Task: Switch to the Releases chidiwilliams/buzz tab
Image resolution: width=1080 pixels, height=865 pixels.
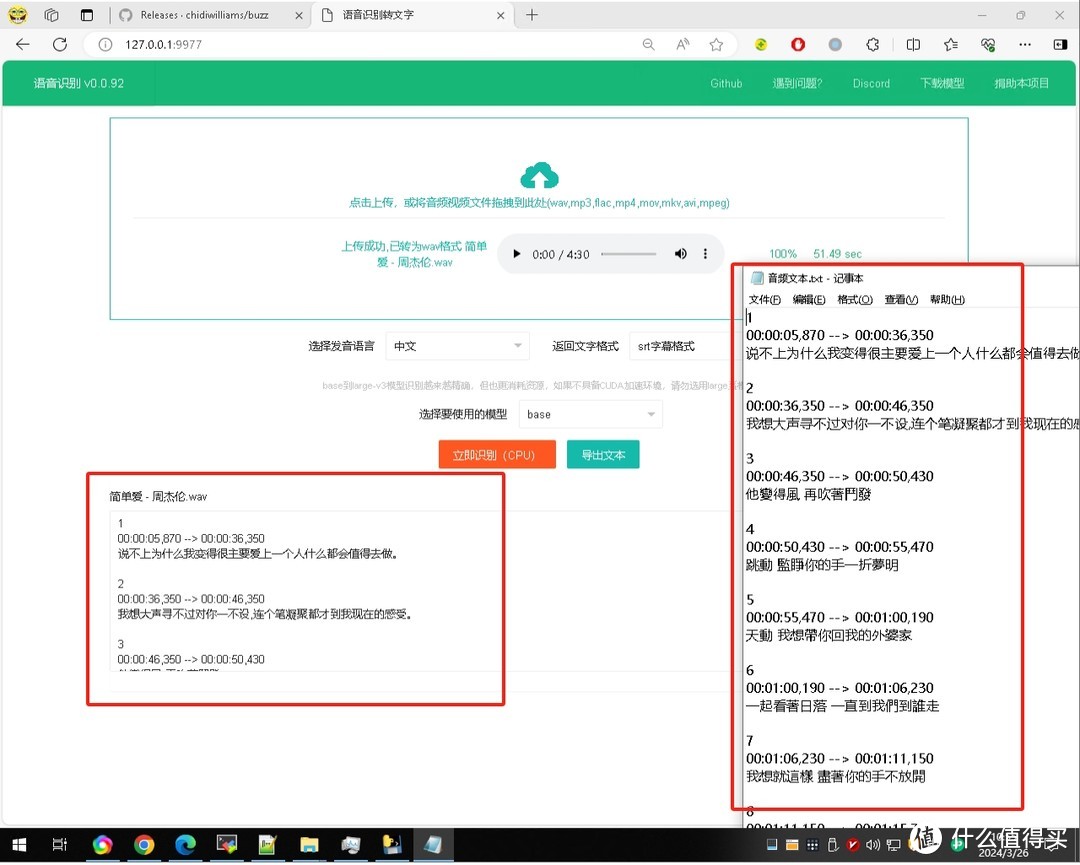Action: pos(205,15)
